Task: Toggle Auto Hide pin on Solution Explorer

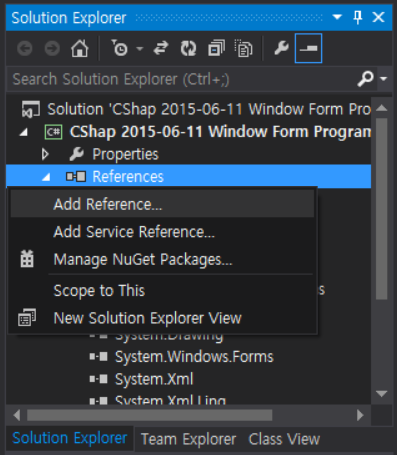Action: (x=358, y=17)
